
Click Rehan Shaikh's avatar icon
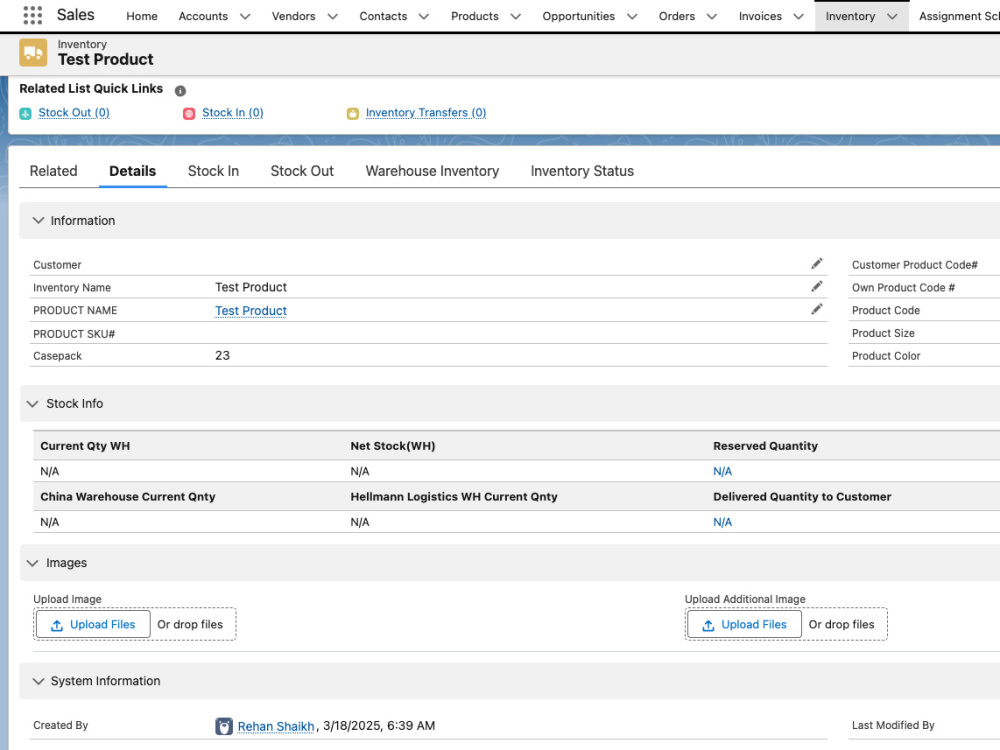(x=224, y=726)
